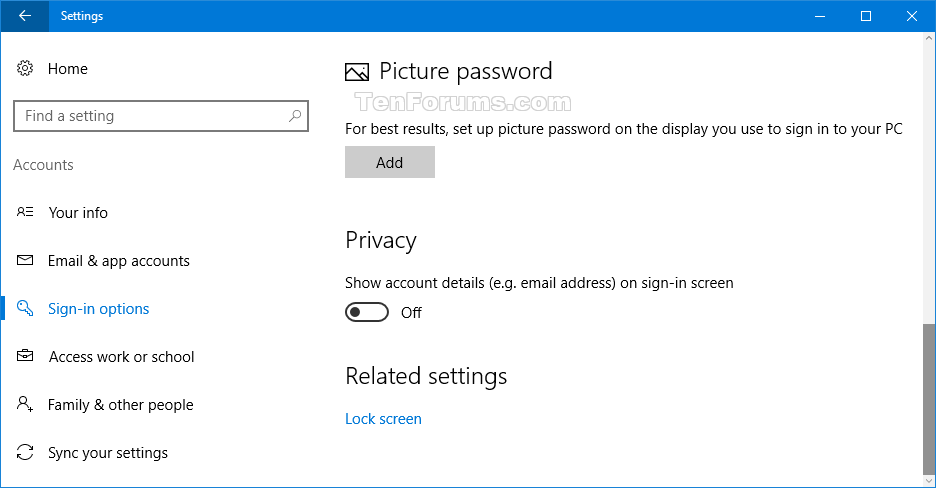Click the Picture password image icon
This screenshot has height=488, width=936.
pos(357,72)
